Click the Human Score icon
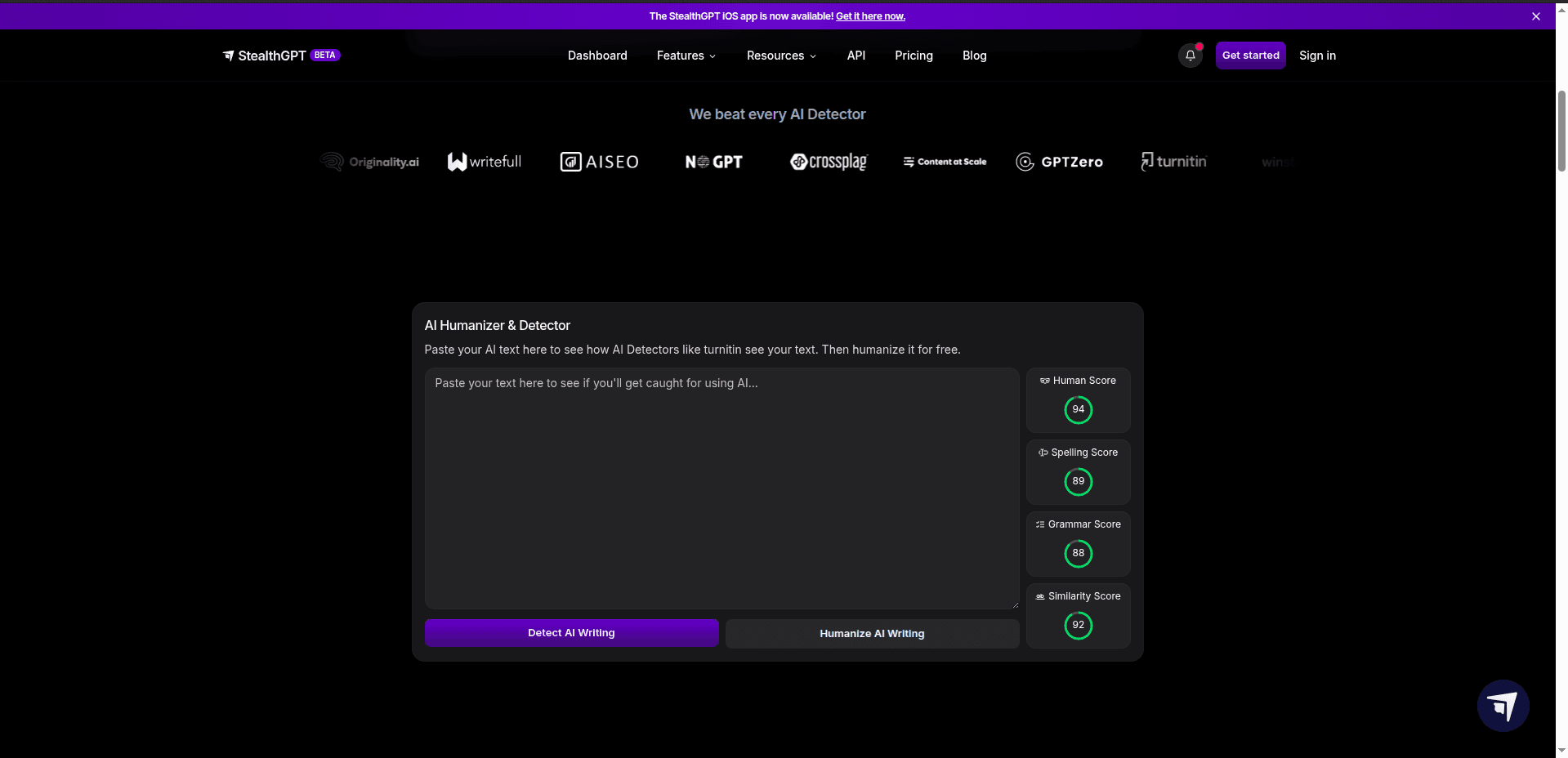 click(1044, 381)
